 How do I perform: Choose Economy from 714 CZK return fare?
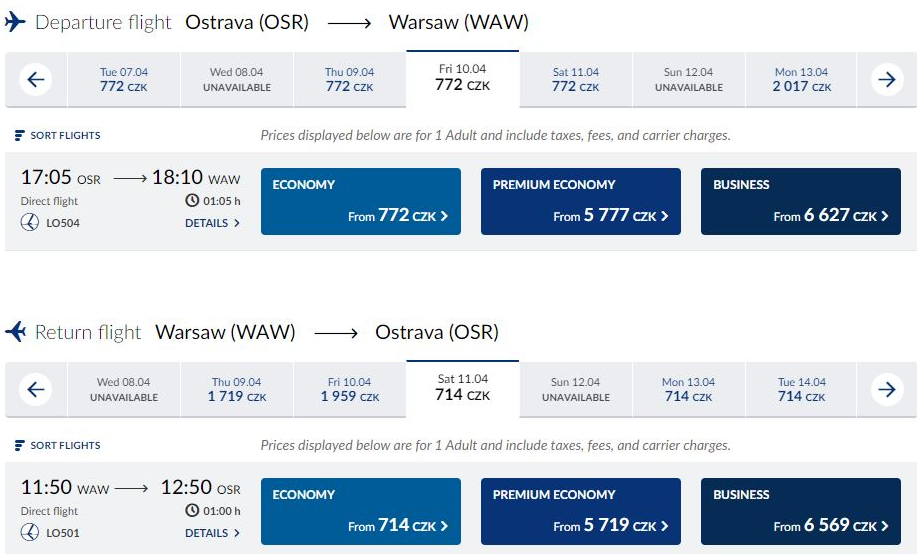361,512
